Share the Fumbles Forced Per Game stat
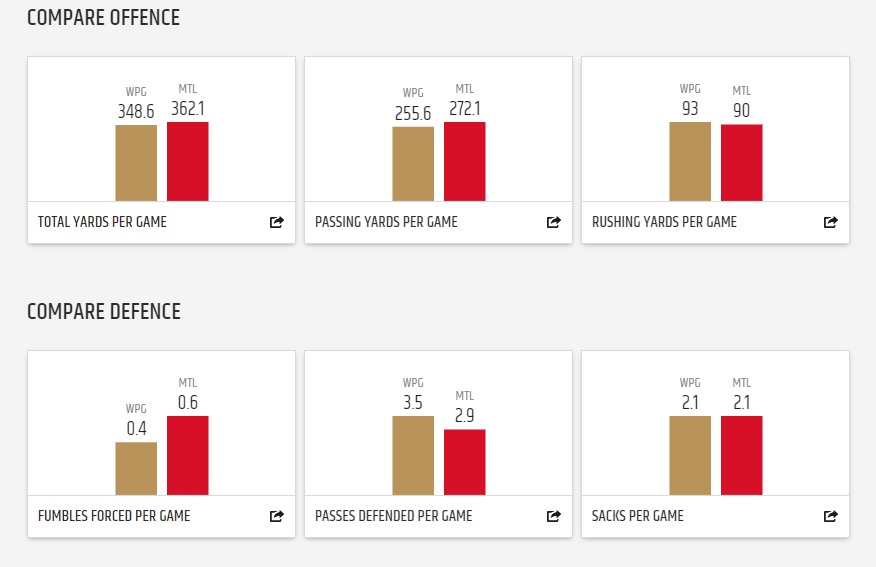The image size is (876, 567). (277, 516)
